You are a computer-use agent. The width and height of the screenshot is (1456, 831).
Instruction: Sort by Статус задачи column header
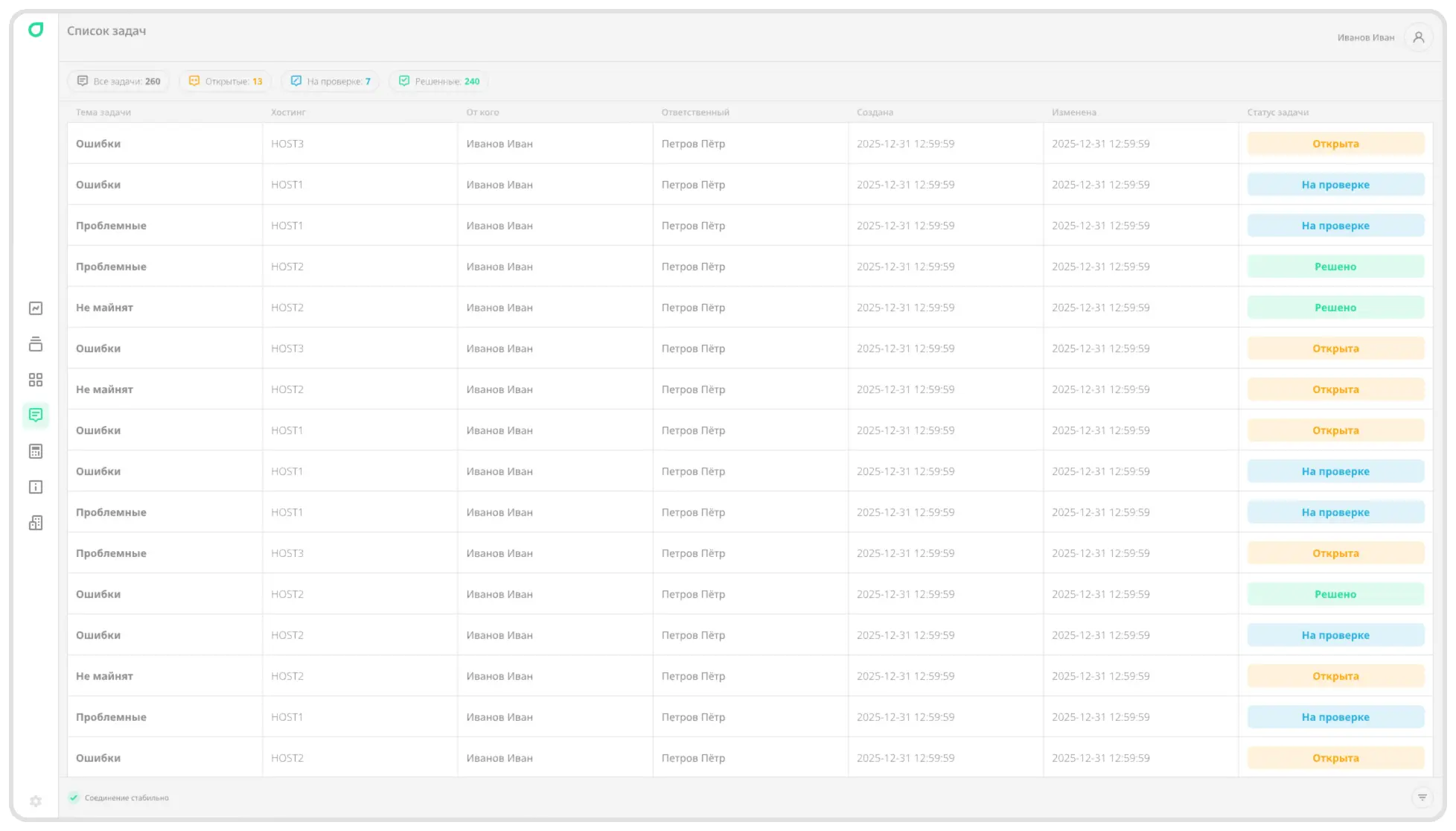pos(1277,112)
